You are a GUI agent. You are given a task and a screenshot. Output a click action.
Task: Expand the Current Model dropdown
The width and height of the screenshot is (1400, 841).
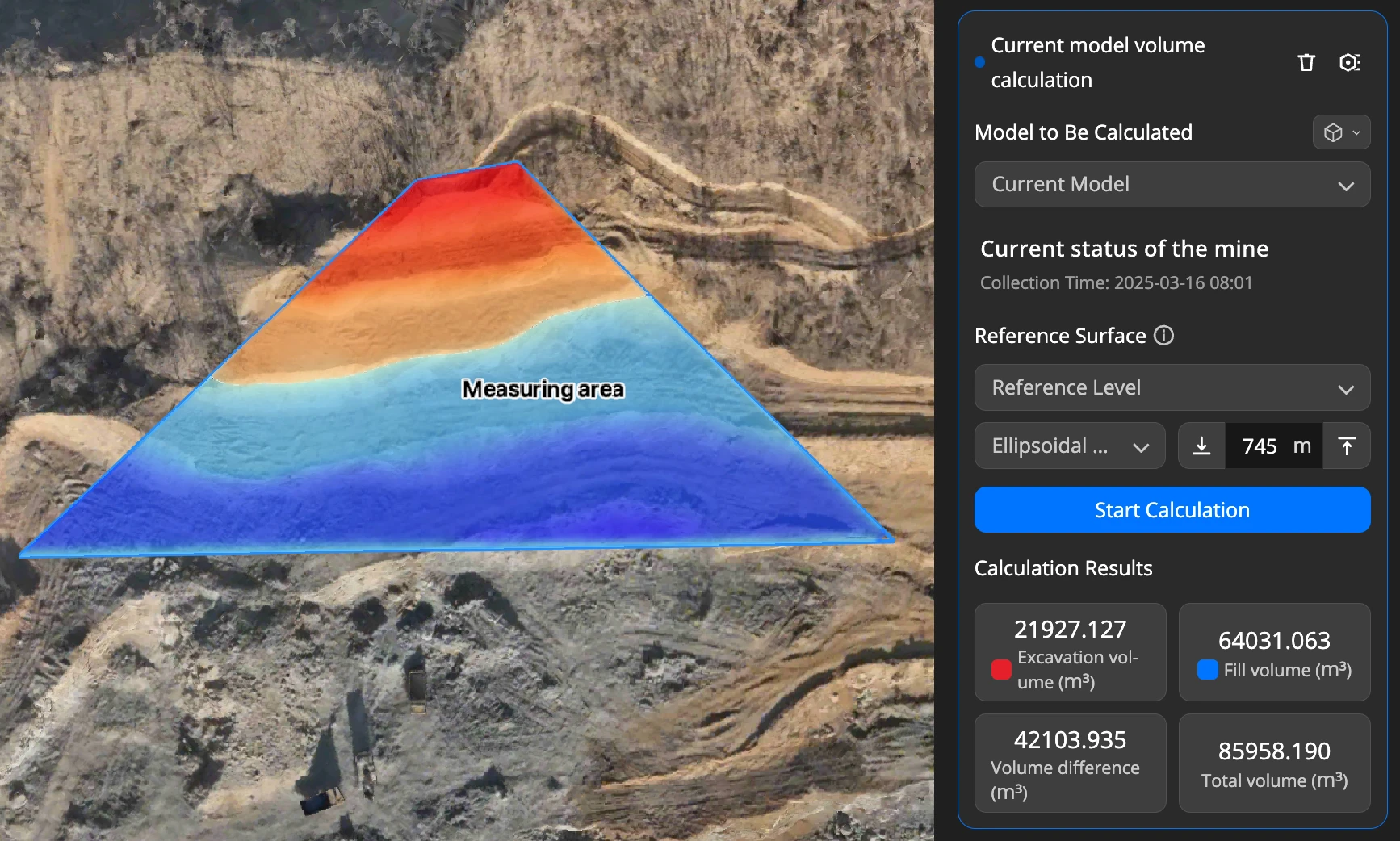tap(1172, 184)
